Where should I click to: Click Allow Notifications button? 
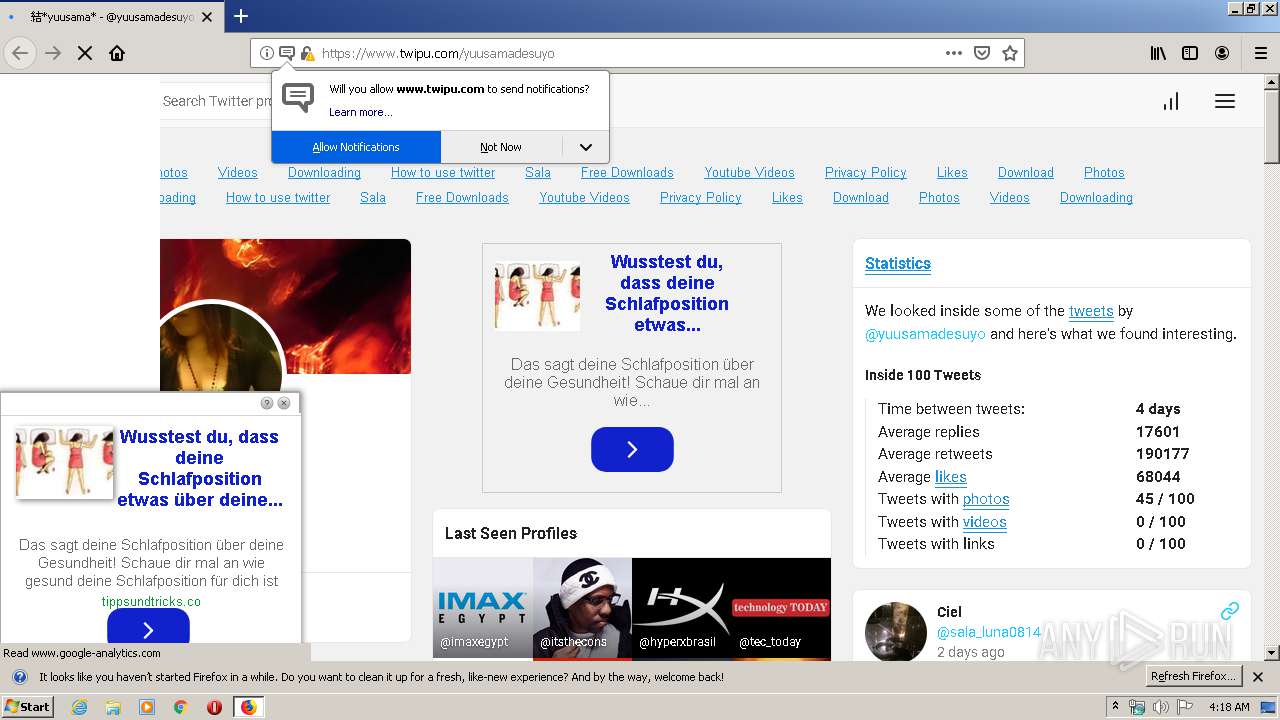coord(356,147)
